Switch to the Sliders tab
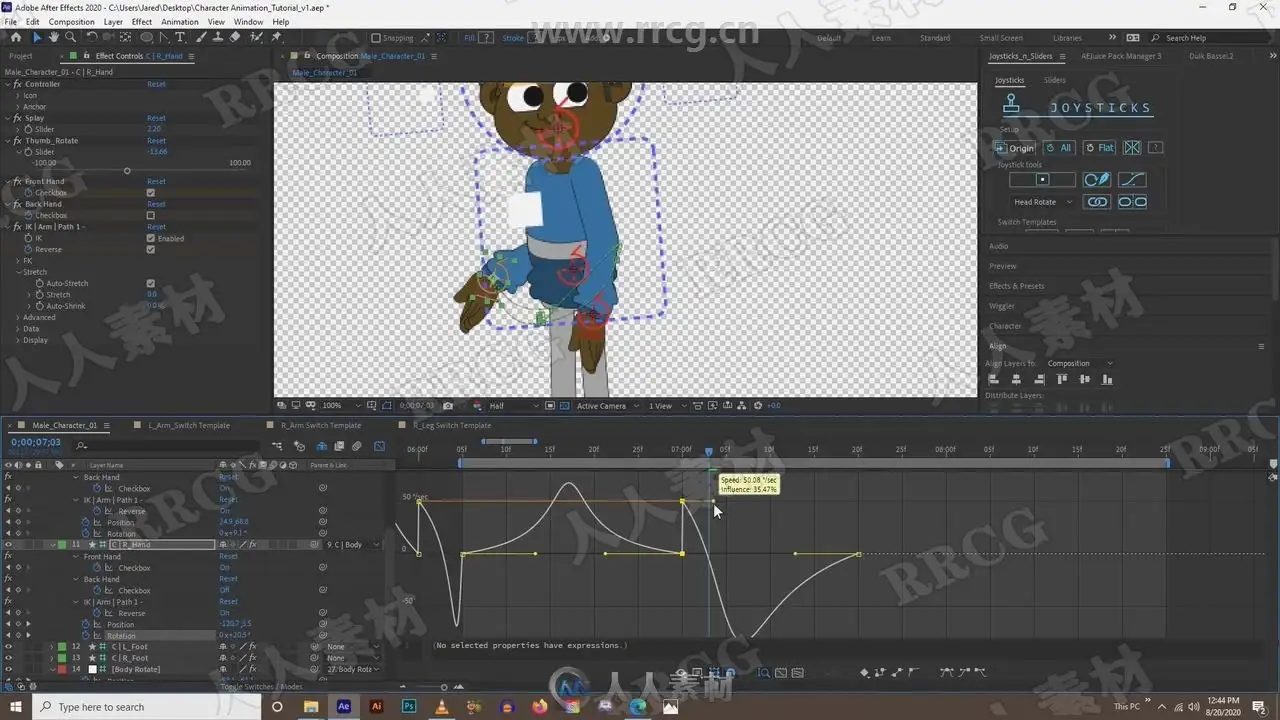Image resolution: width=1280 pixels, height=720 pixels. (x=1055, y=80)
